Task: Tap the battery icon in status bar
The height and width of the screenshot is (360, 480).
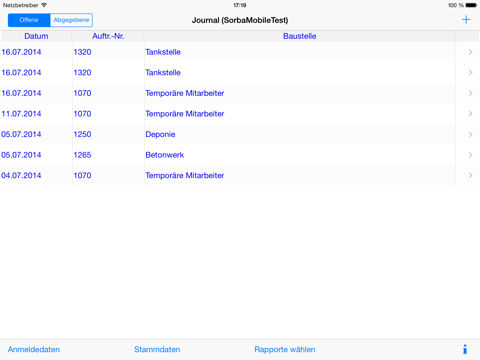Action: coord(471,5)
